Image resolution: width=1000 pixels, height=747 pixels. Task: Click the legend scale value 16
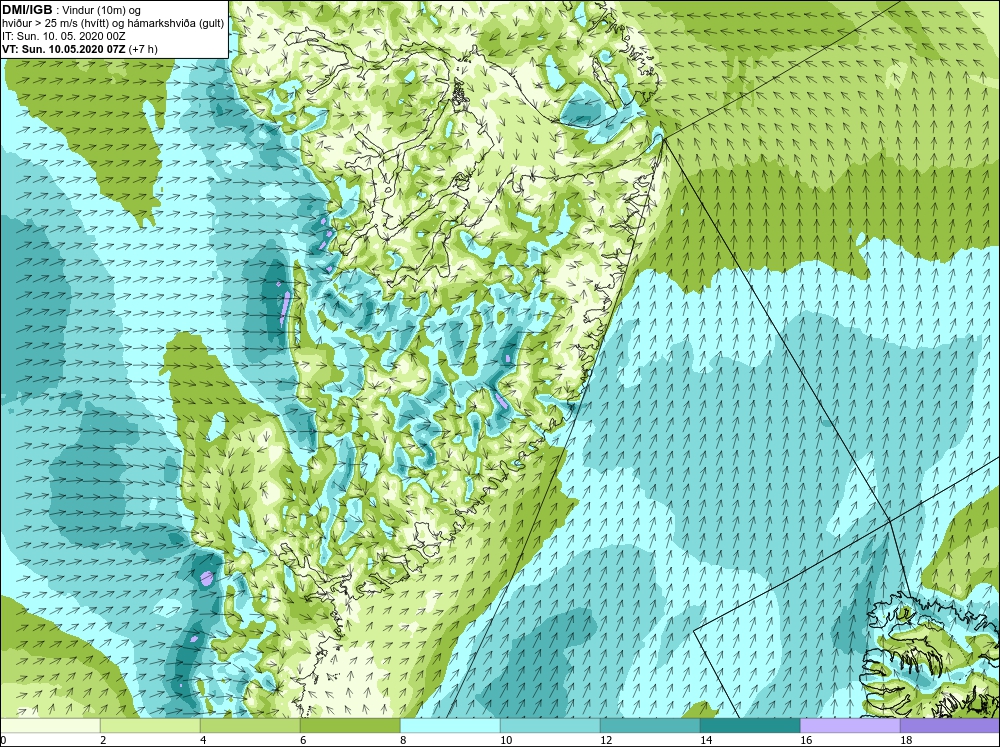click(806, 740)
